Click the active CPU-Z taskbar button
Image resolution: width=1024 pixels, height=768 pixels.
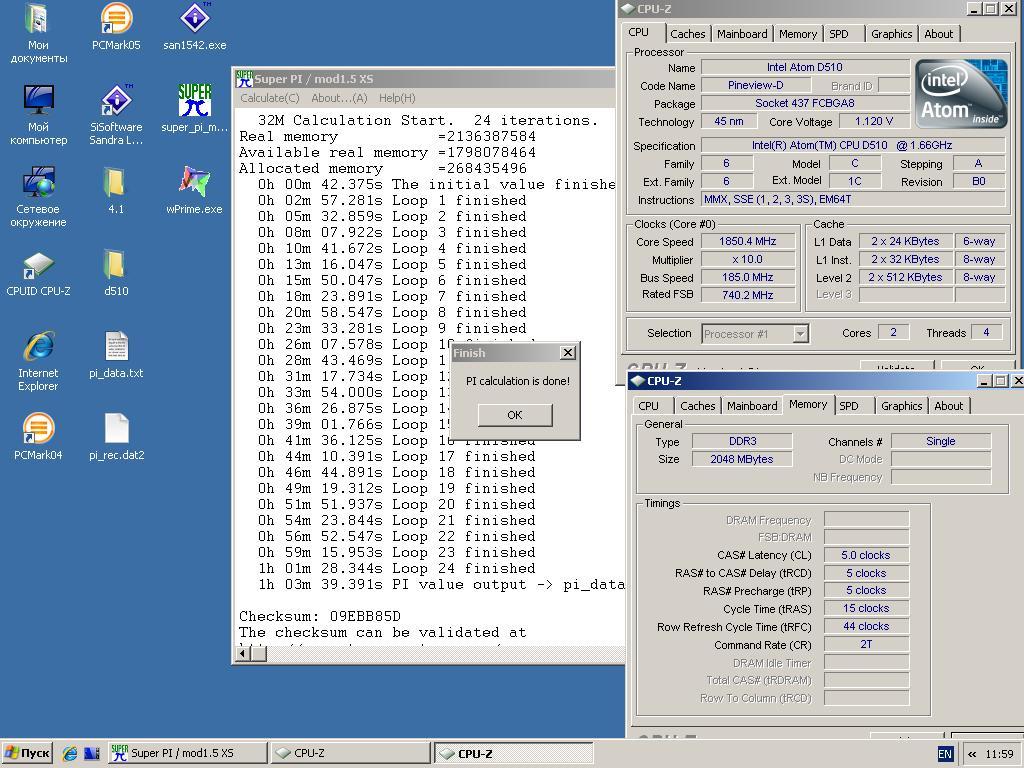pos(514,753)
